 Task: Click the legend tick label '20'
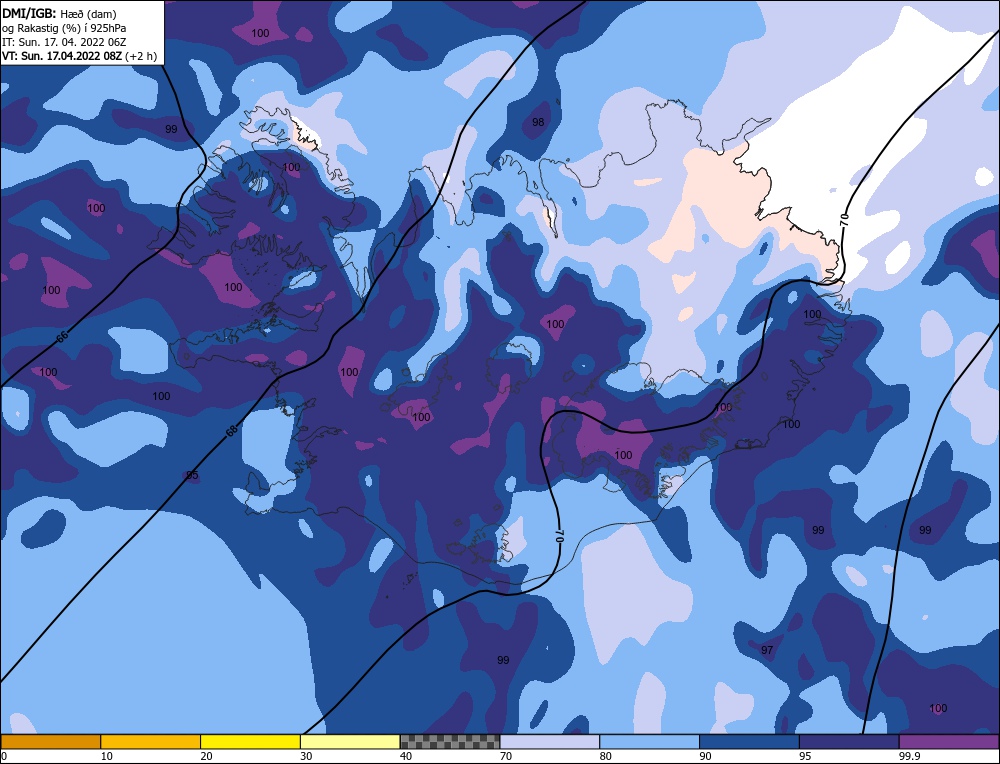click(206, 756)
